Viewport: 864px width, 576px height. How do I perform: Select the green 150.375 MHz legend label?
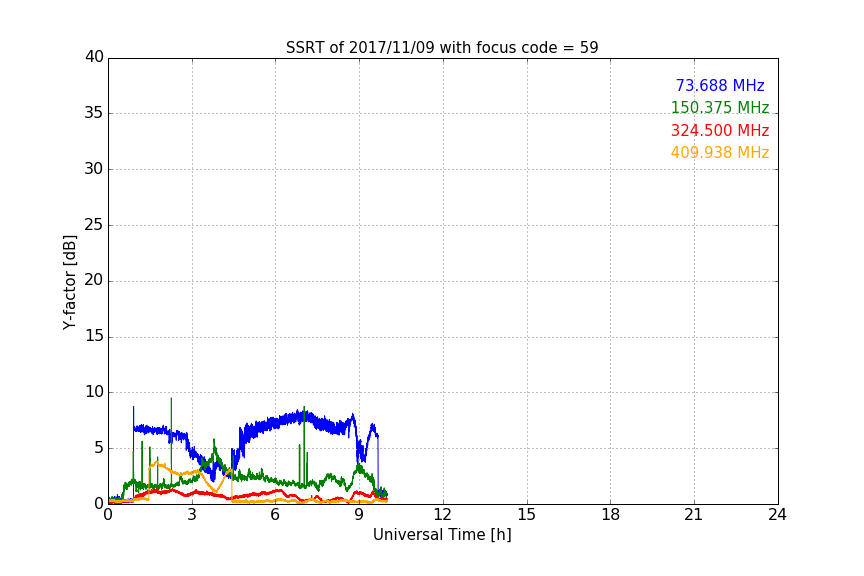pyautogui.click(x=720, y=107)
